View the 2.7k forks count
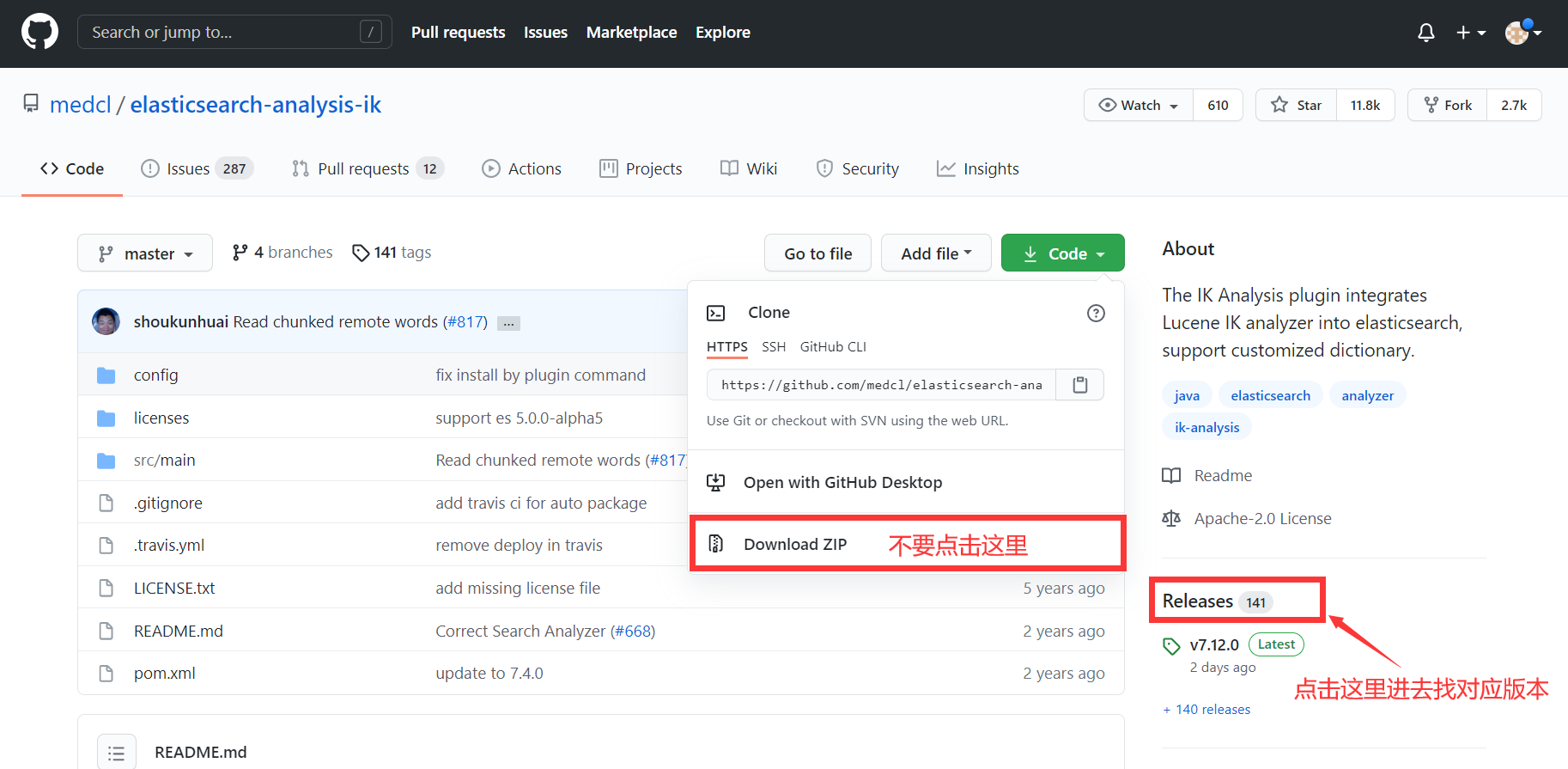The image size is (1568, 769). point(1514,105)
